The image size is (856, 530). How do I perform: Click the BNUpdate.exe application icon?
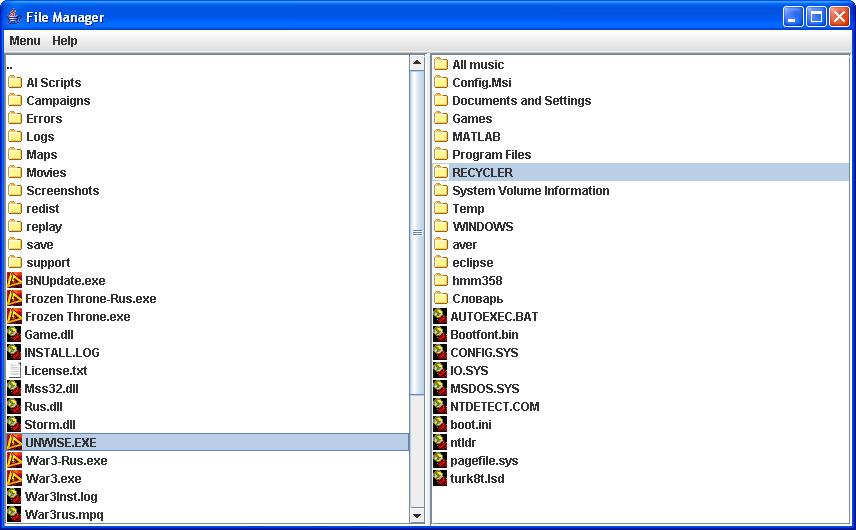[15, 281]
